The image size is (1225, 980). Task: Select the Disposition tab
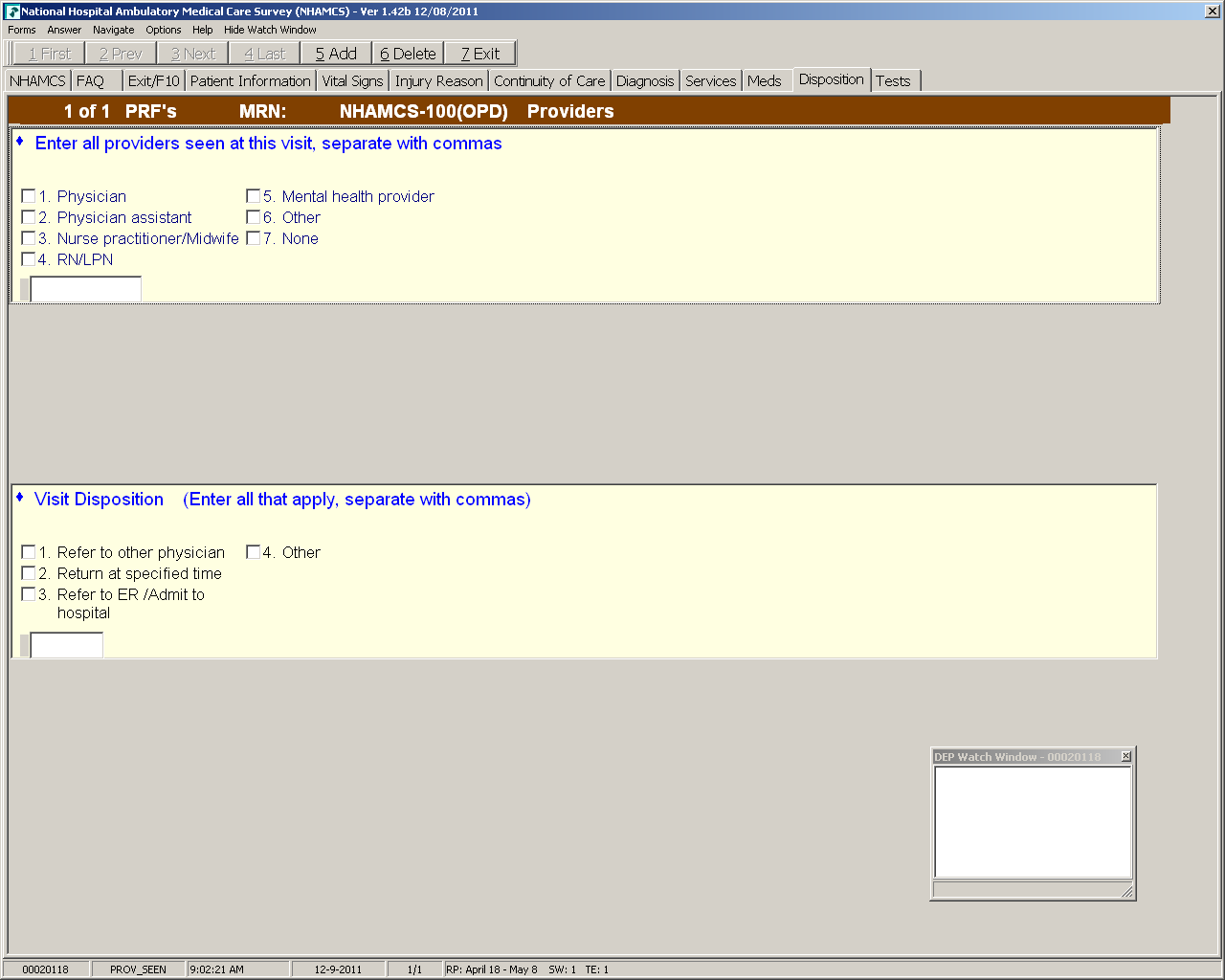[832, 79]
